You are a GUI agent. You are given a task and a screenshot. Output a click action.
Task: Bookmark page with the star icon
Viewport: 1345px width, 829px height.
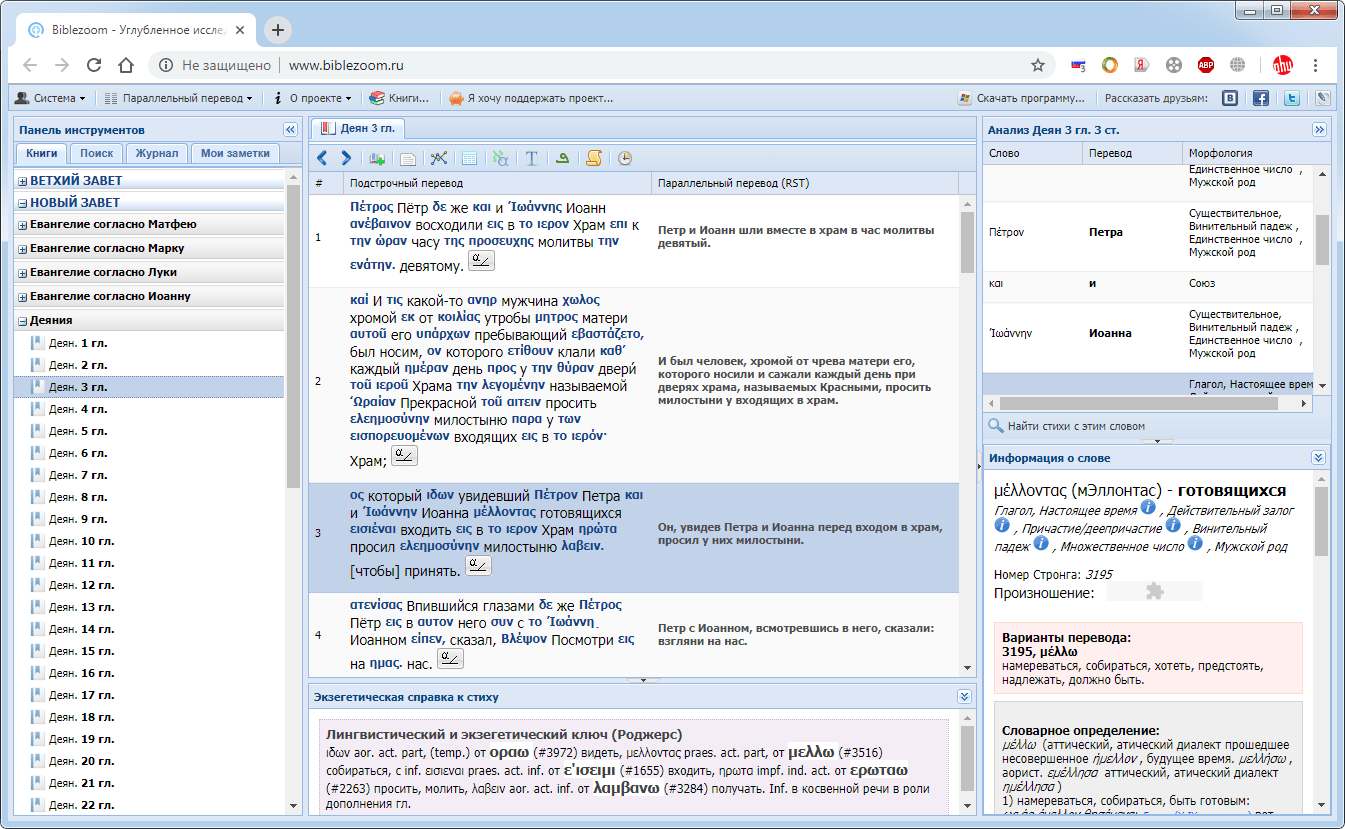point(1038,65)
